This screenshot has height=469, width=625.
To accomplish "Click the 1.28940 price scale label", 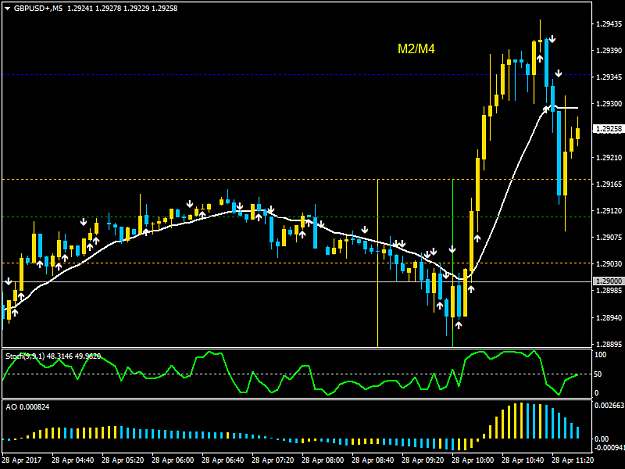I will tap(609, 318).
